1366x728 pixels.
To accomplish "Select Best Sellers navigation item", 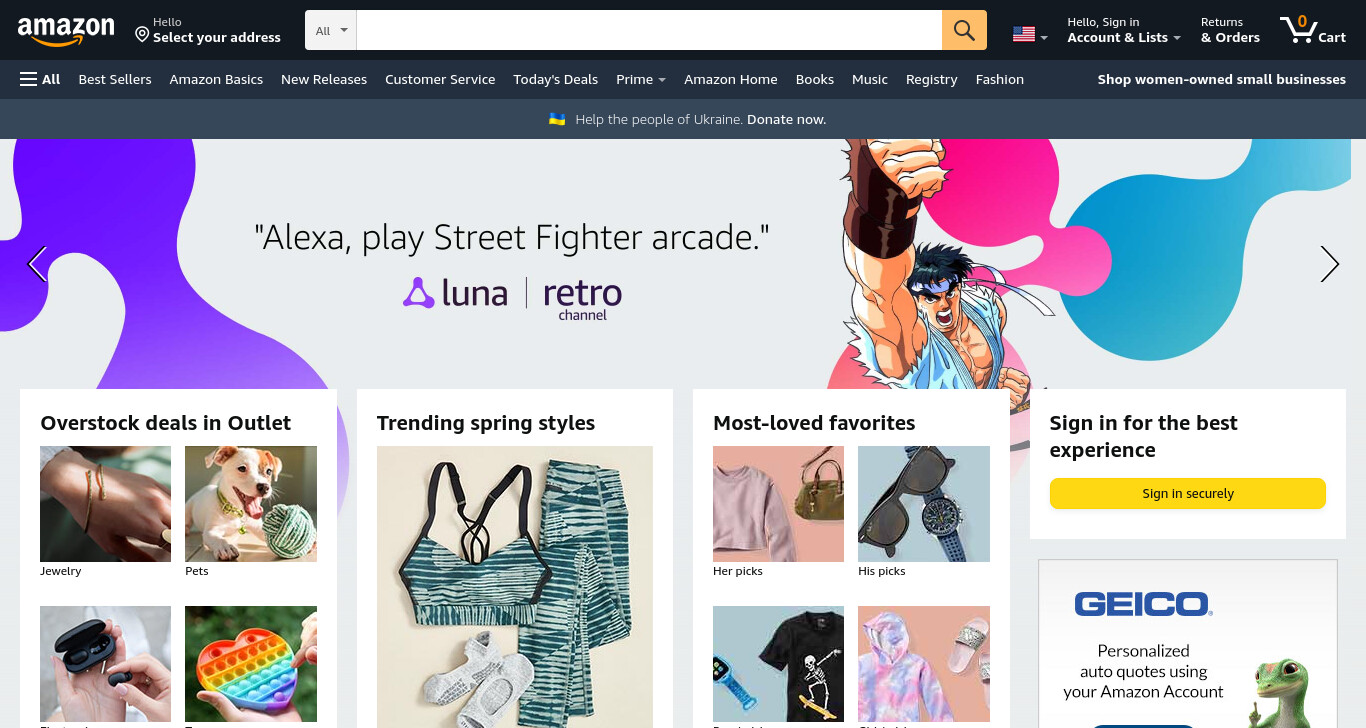I will [x=115, y=79].
